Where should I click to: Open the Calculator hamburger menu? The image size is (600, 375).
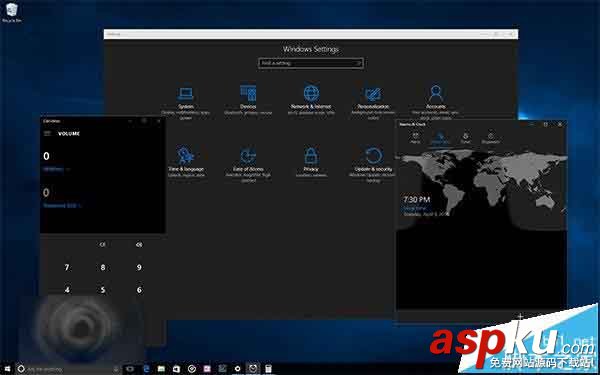tap(47, 133)
